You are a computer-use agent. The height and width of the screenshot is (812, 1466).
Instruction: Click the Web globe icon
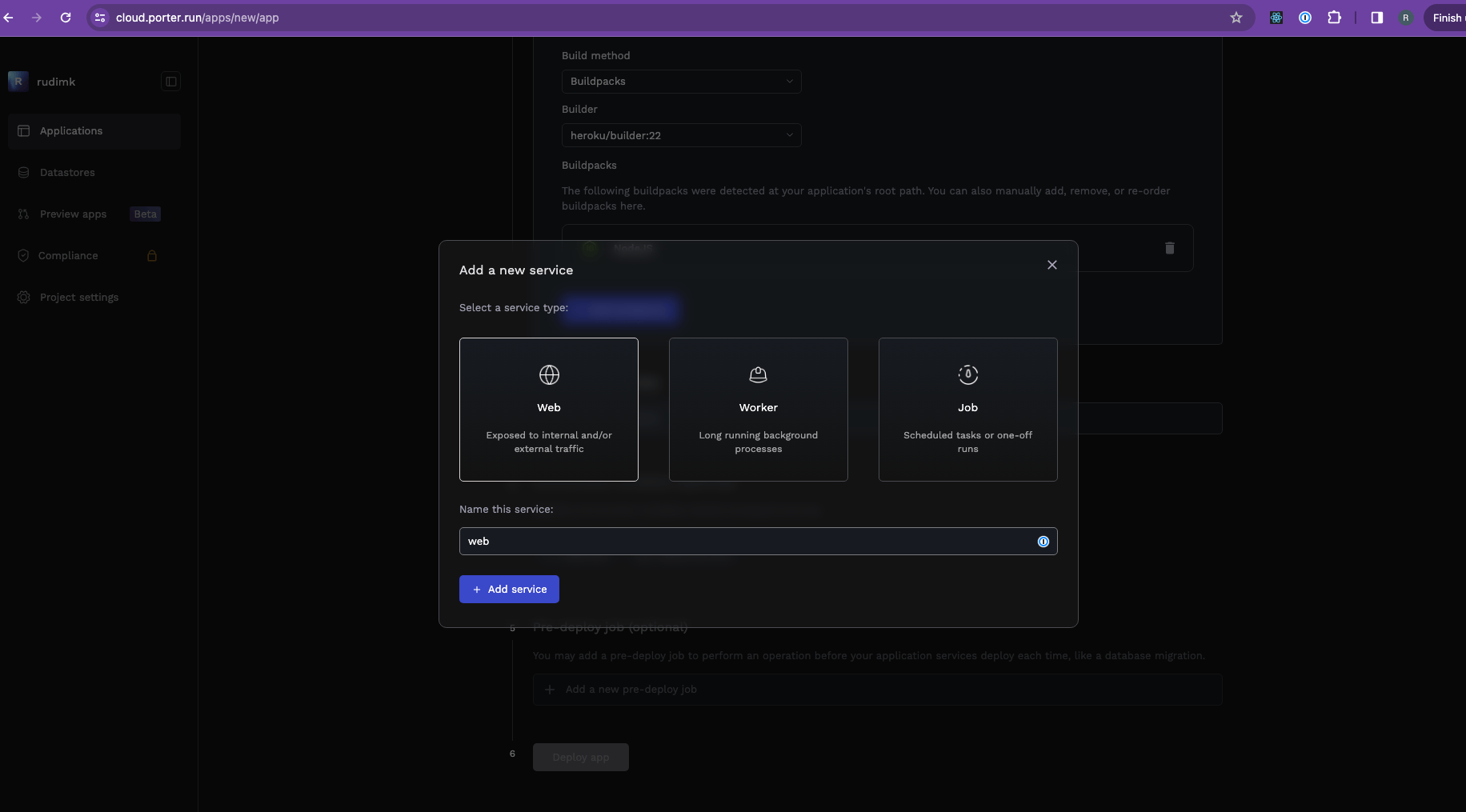(x=549, y=374)
